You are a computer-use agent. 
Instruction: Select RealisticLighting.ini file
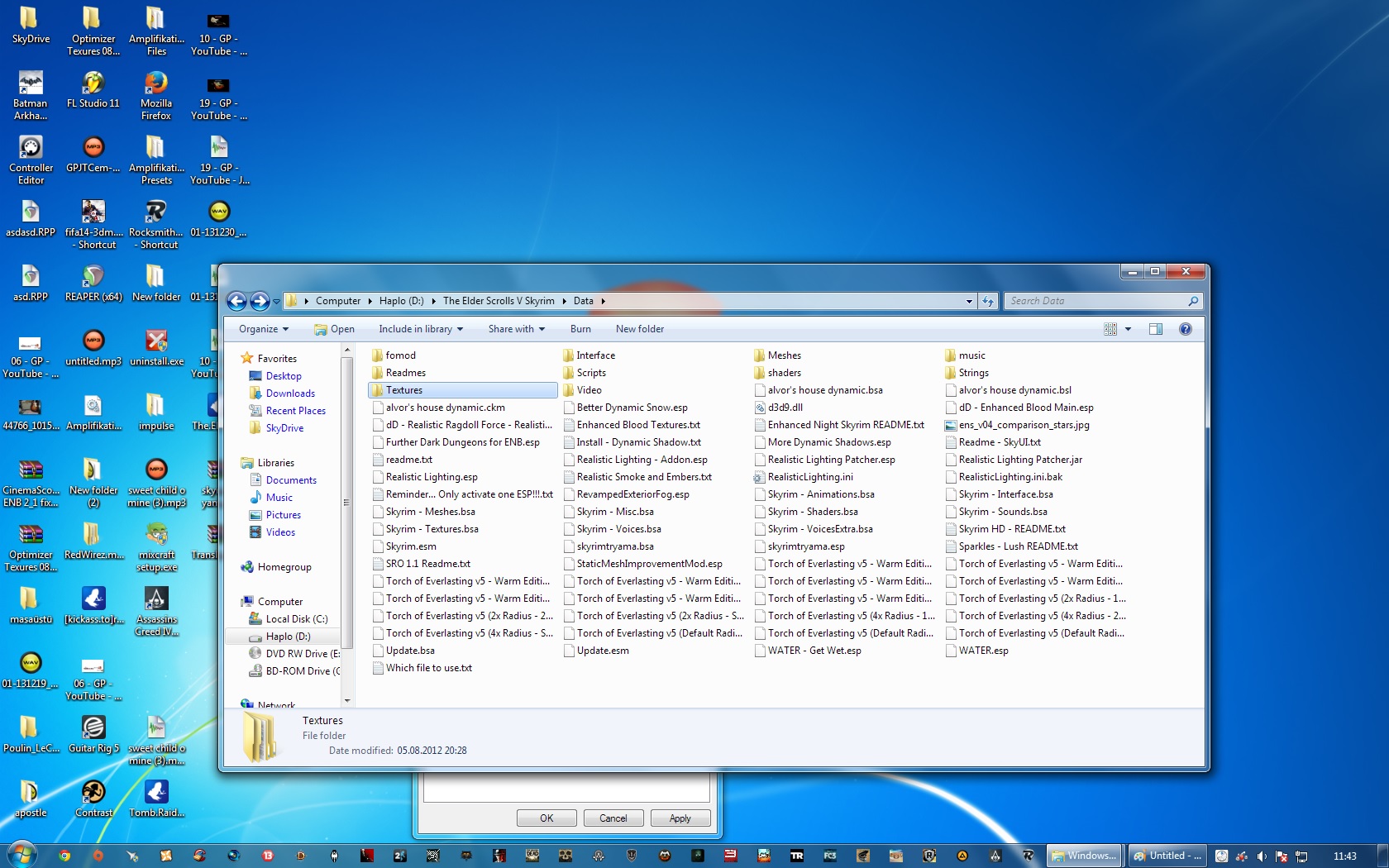[x=810, y=477]
